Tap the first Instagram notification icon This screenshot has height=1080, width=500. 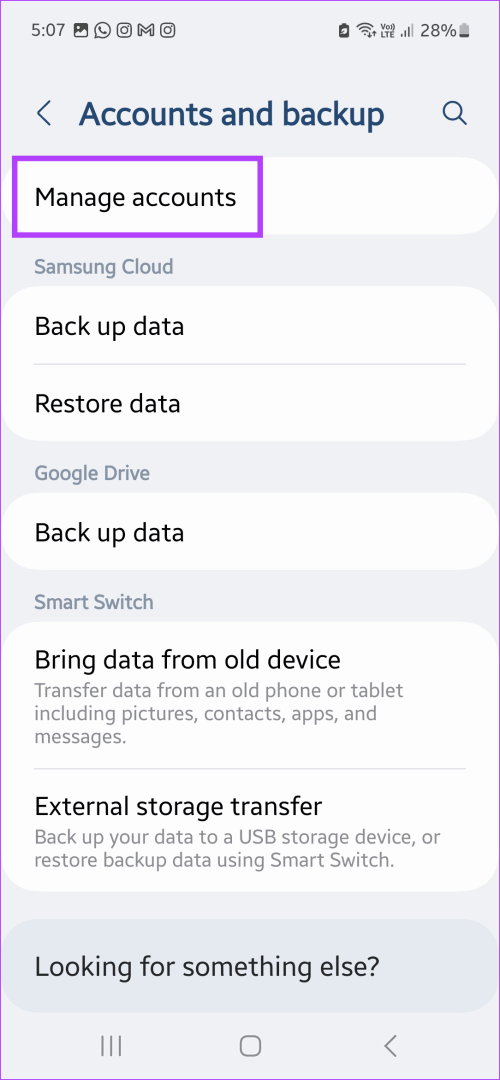point(124,30)
